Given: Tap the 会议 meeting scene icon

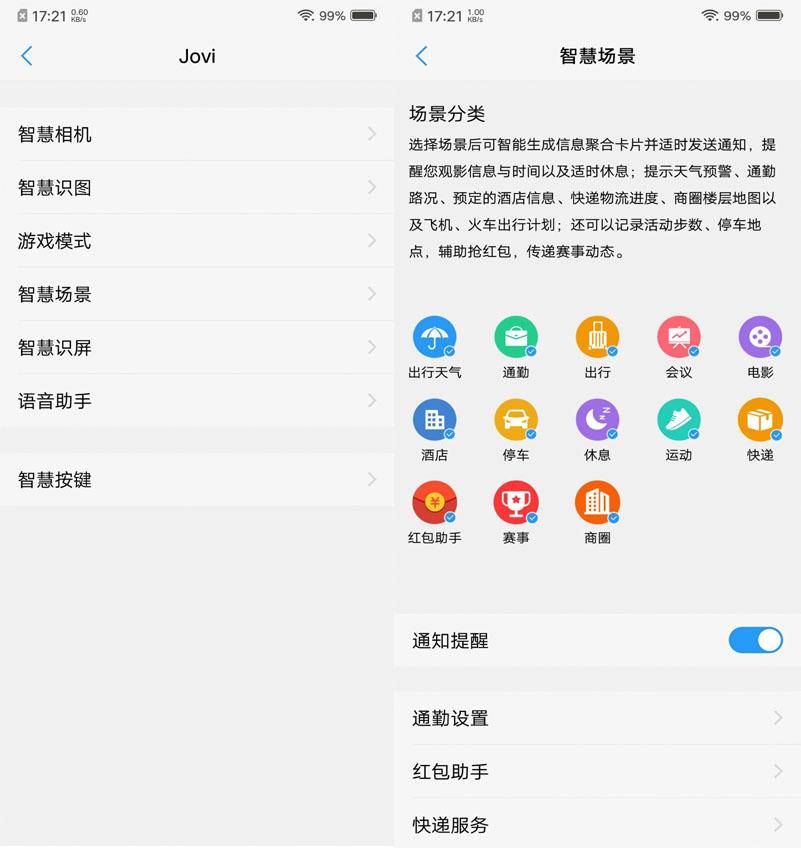Looking at the screenshot, I should click(x=679, y=338).
